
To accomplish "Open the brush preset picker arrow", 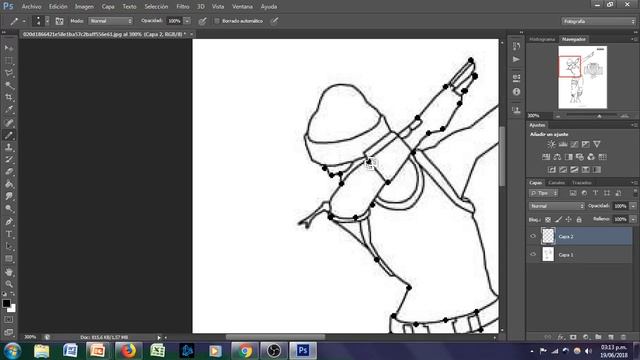I will pyautogui.click(x=47, y=21).
